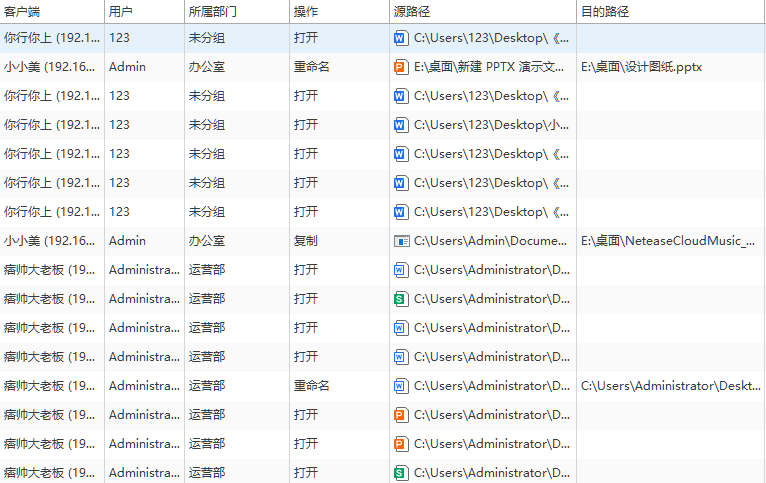Image resolution: width=766 pixels, height=483 pixels.
Task: Select 重命名 in the 运营部 row
Action: pyautogui.click(x=311, y=386)
